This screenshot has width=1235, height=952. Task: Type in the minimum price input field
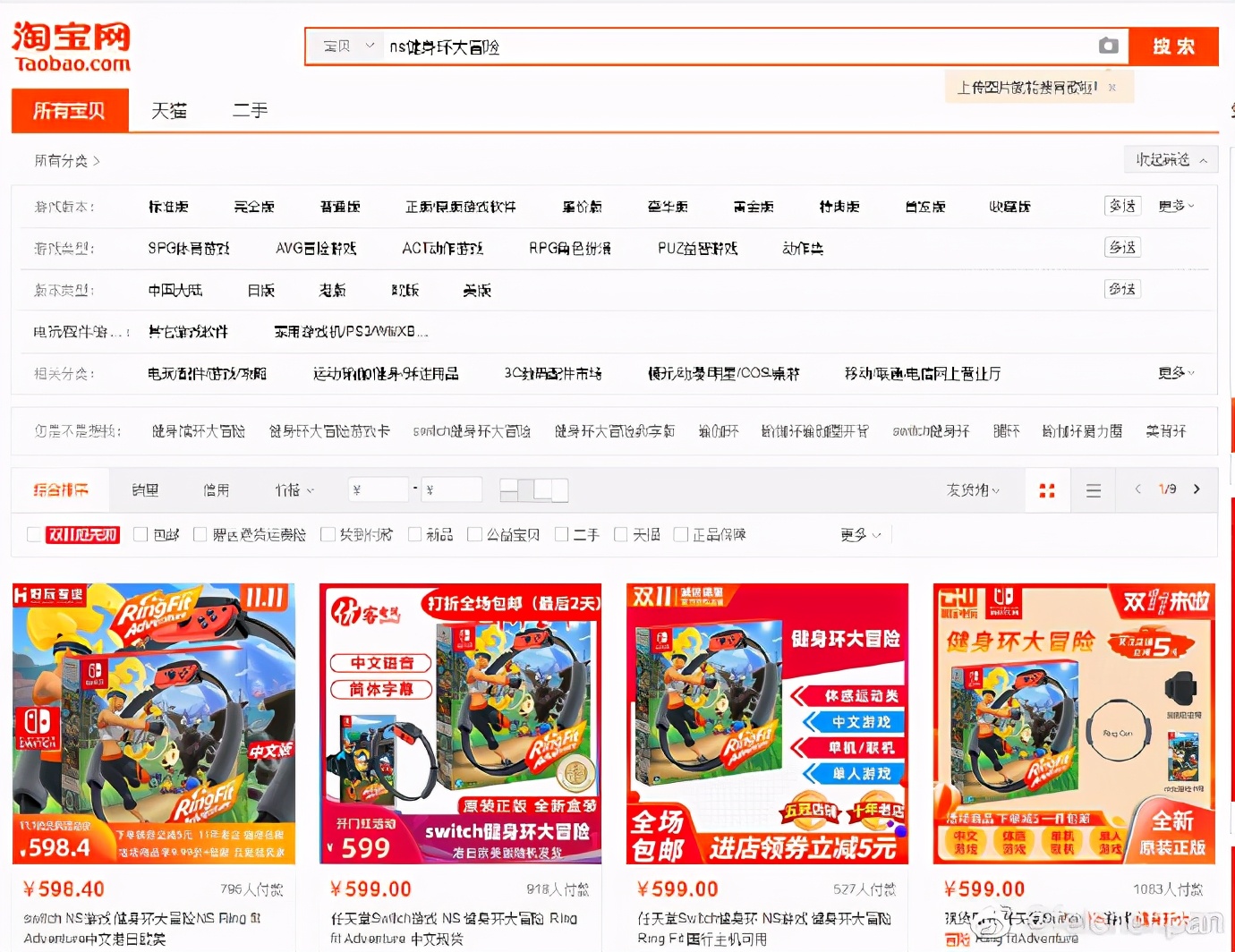pos(378,489)
